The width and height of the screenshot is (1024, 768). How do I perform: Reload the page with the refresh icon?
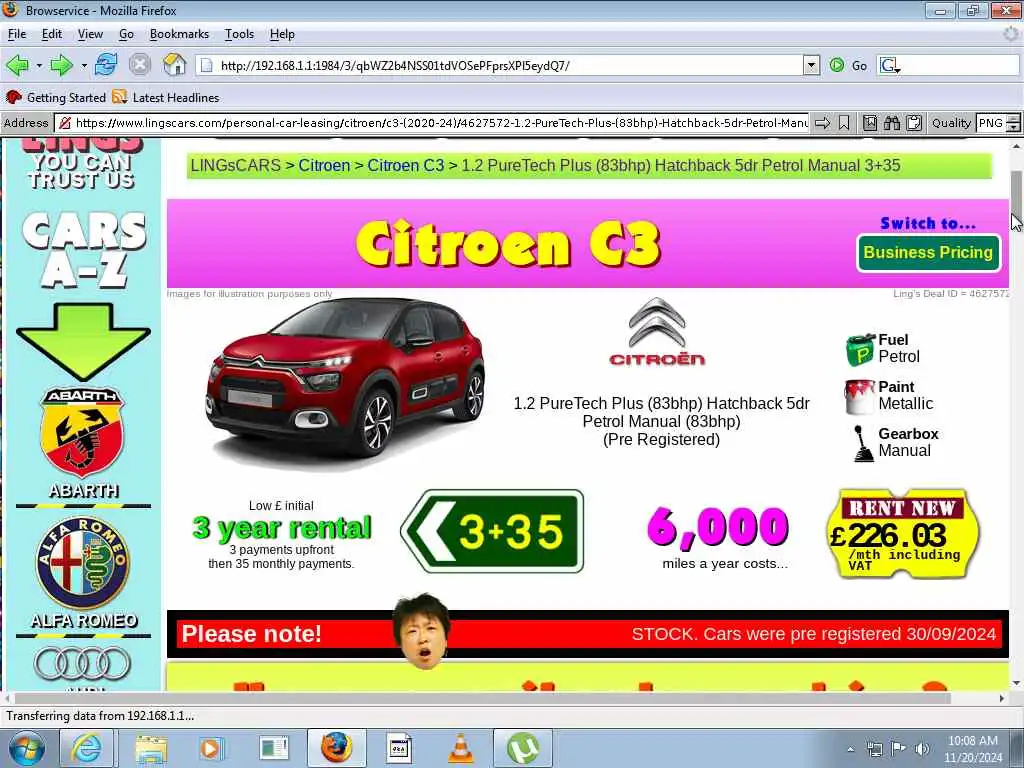[106, 65]
